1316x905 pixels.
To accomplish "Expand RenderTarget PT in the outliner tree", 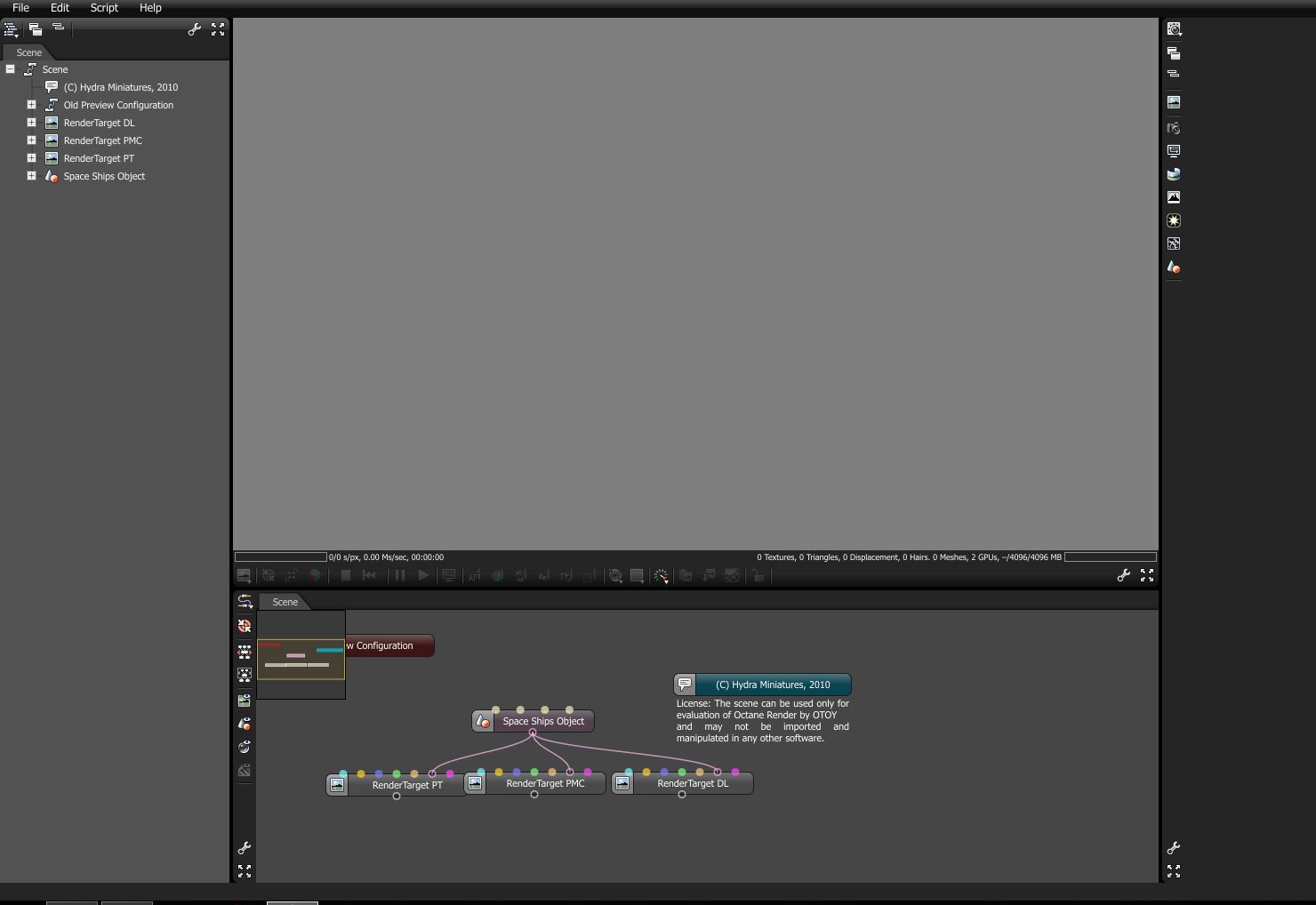I will pos(31,158).
